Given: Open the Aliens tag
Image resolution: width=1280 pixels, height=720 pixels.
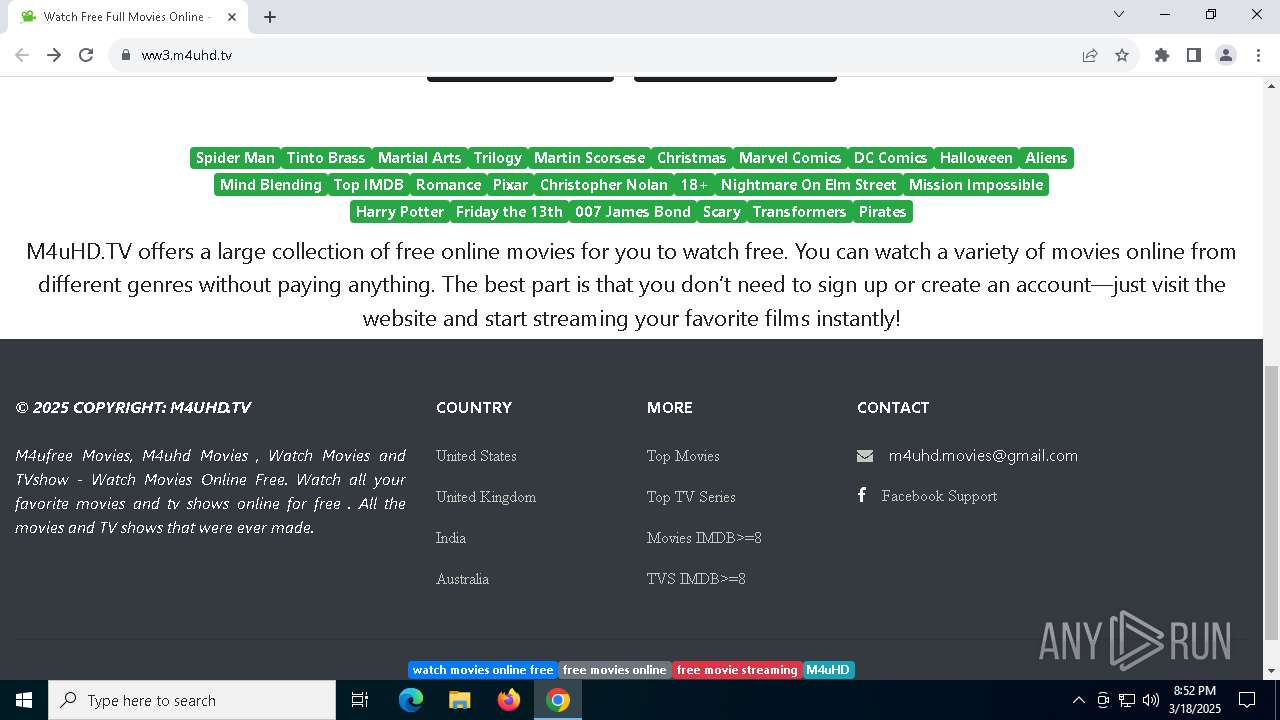Looking at the screenshot, I should [x=1046, y=158].
